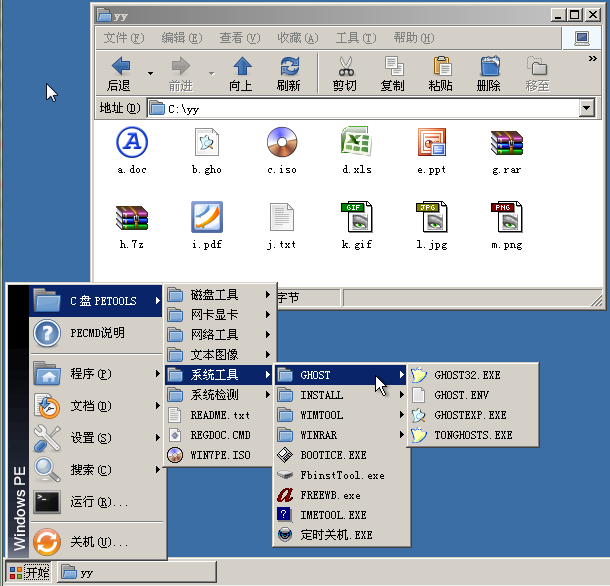The width and height of the screenshot is (610, 586).
Task: Open the 文件(F) menu
Action: click(x=124, y=38)
